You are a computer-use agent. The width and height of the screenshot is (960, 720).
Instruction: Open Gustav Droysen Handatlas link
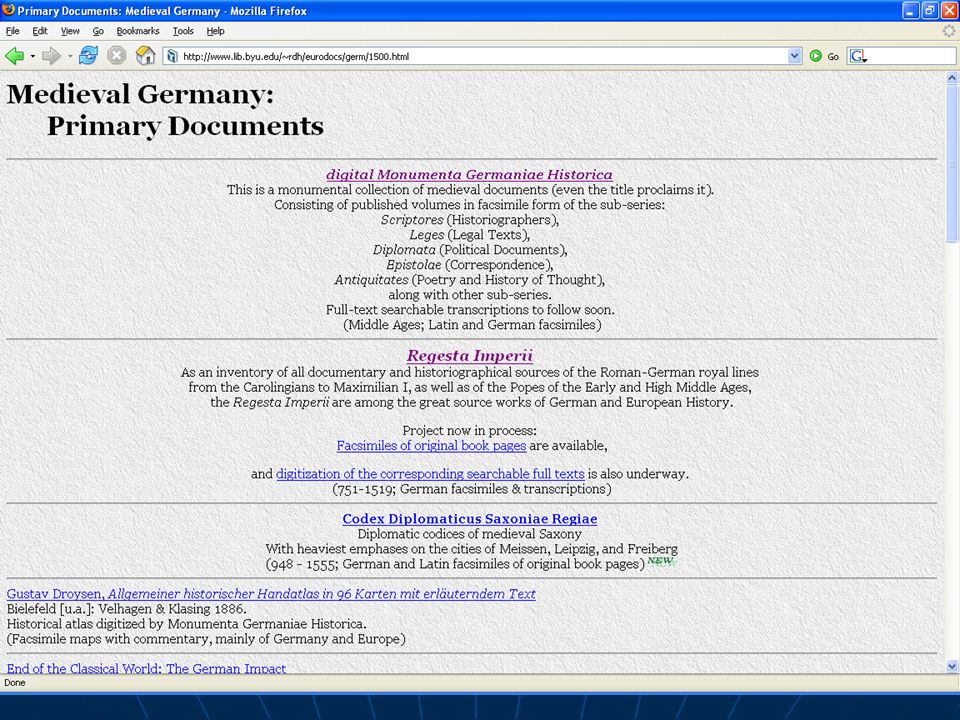(271, 594)
